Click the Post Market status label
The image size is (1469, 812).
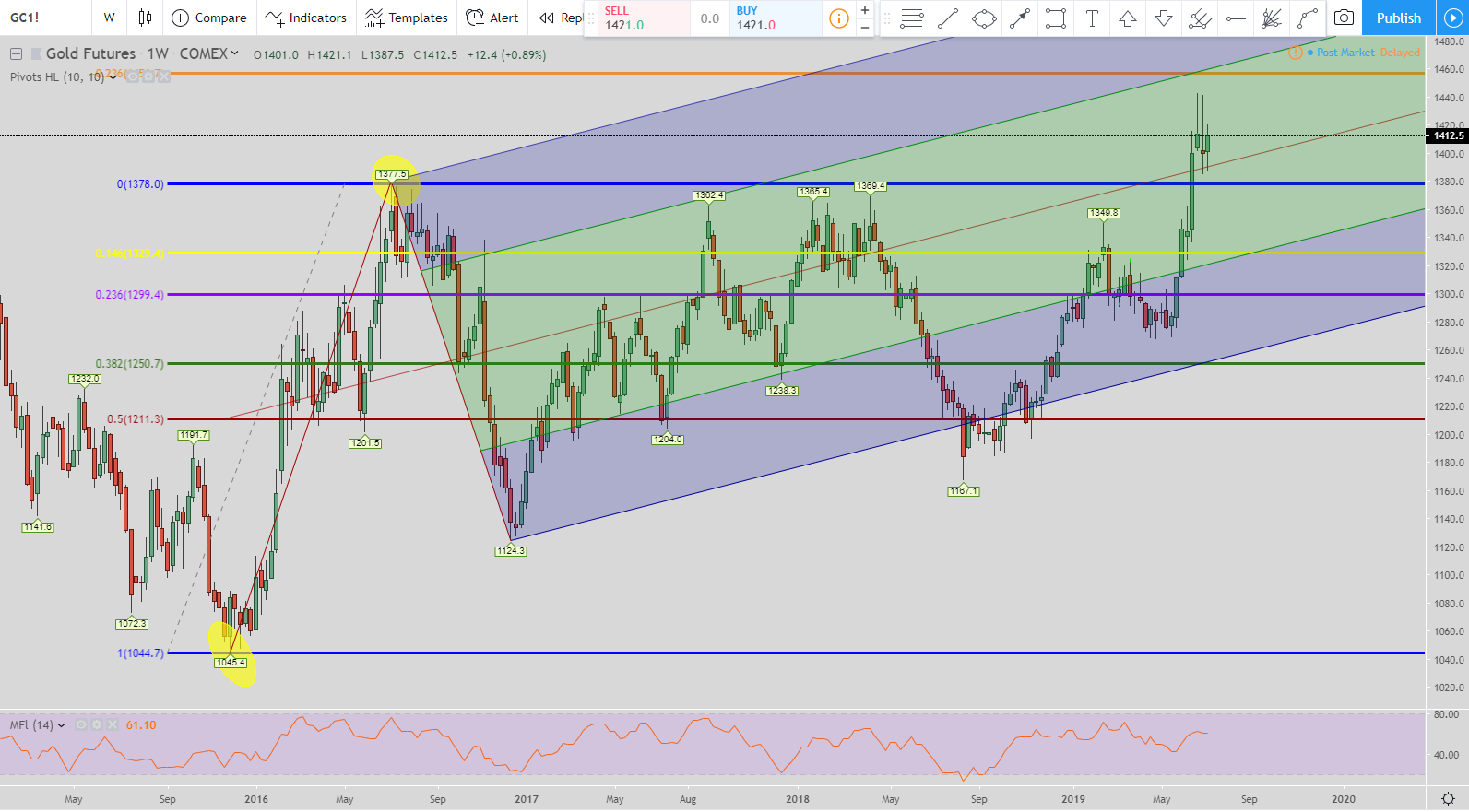click(x=1345, y=53)
